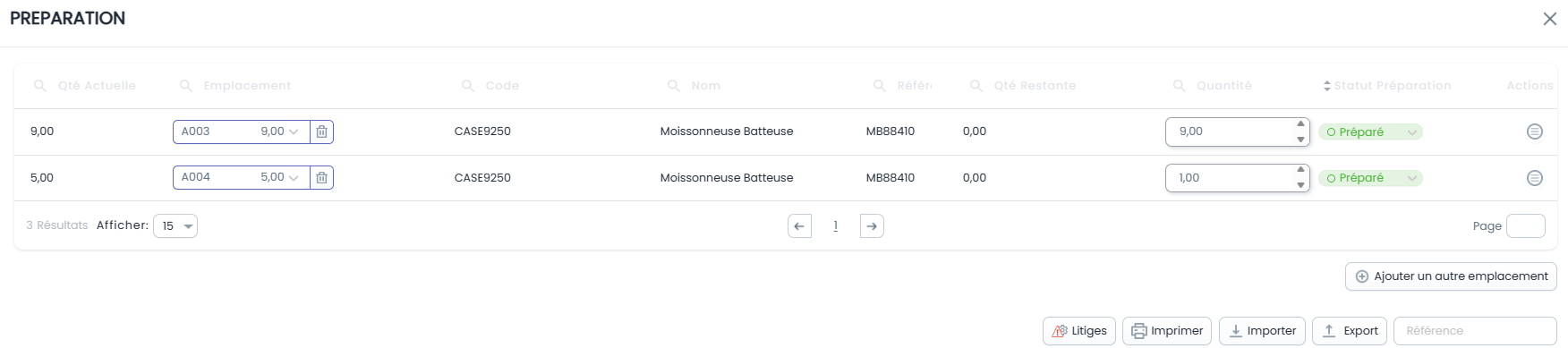Go to the previous page arrow
Image resolution: width=1568 pixels, height=348 pixels.
(799, 226)
